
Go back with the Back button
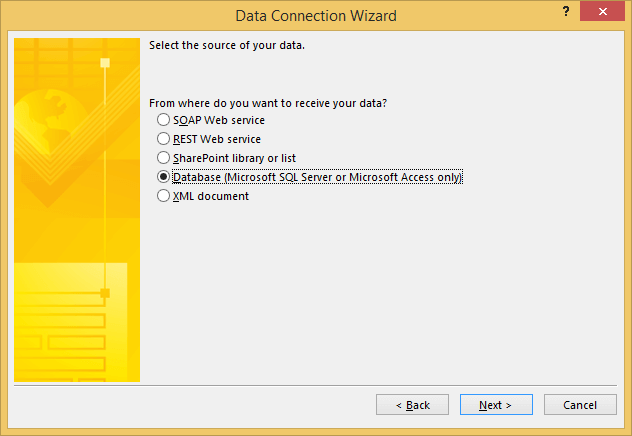412,405
